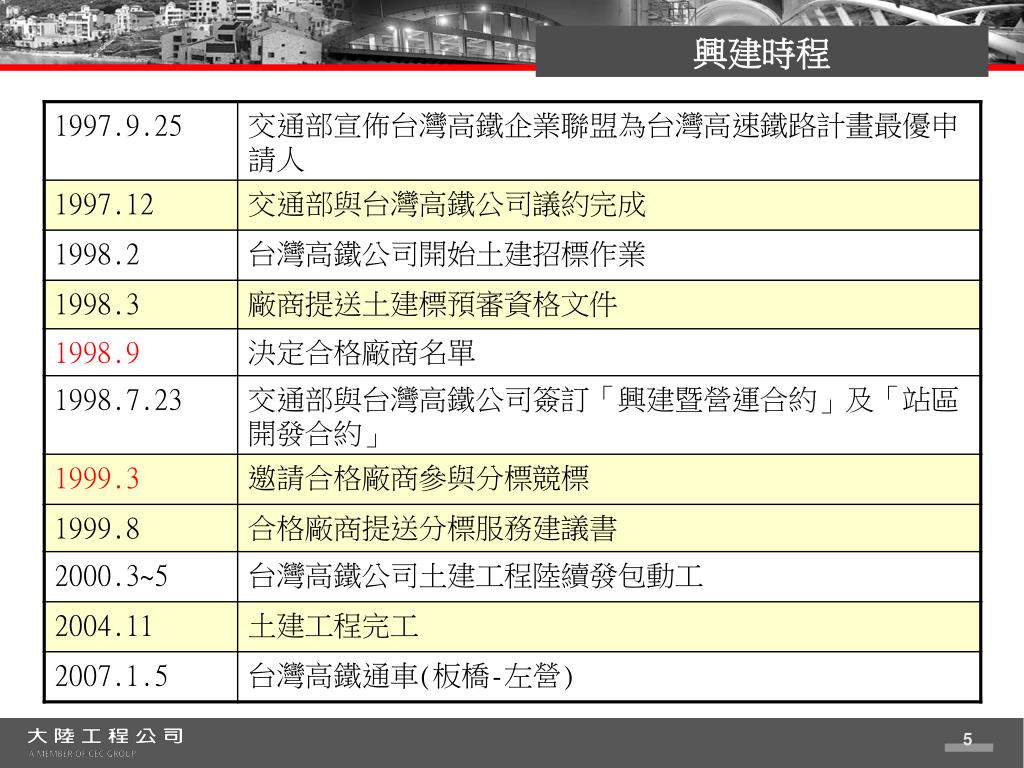The width and height of the screenshot is (1024, 768).
Task: Click the text 邀請合格廠商參與分標競標
Action: (x=418, y=479)
